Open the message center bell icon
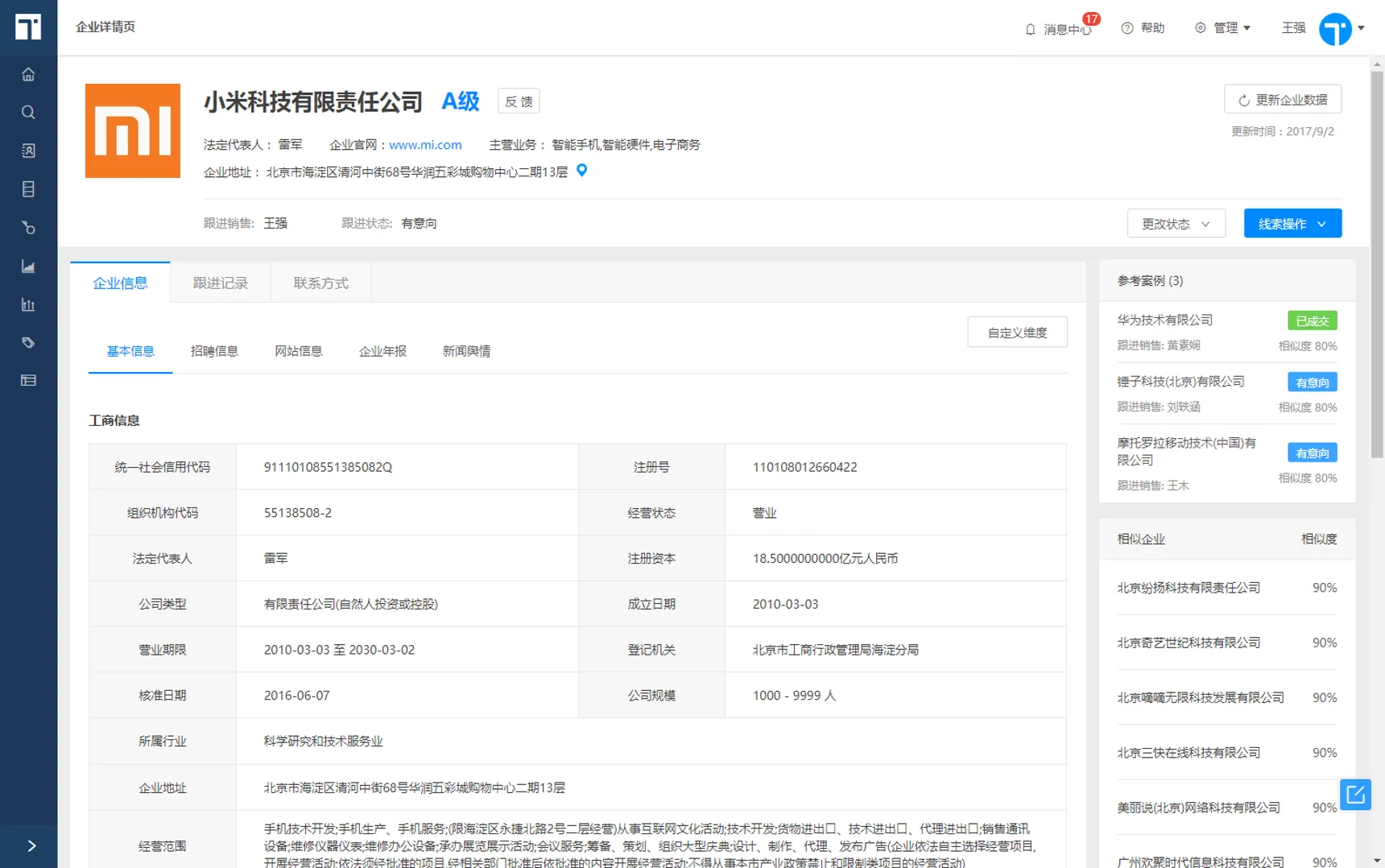This screenshot has width=1385, height=868. (1031, 28)
